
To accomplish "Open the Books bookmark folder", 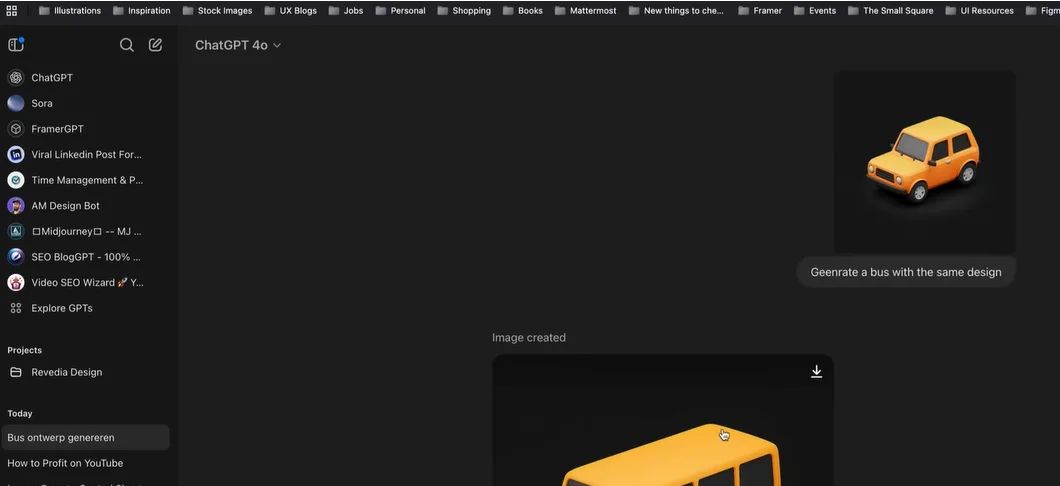I will (523, 11).
